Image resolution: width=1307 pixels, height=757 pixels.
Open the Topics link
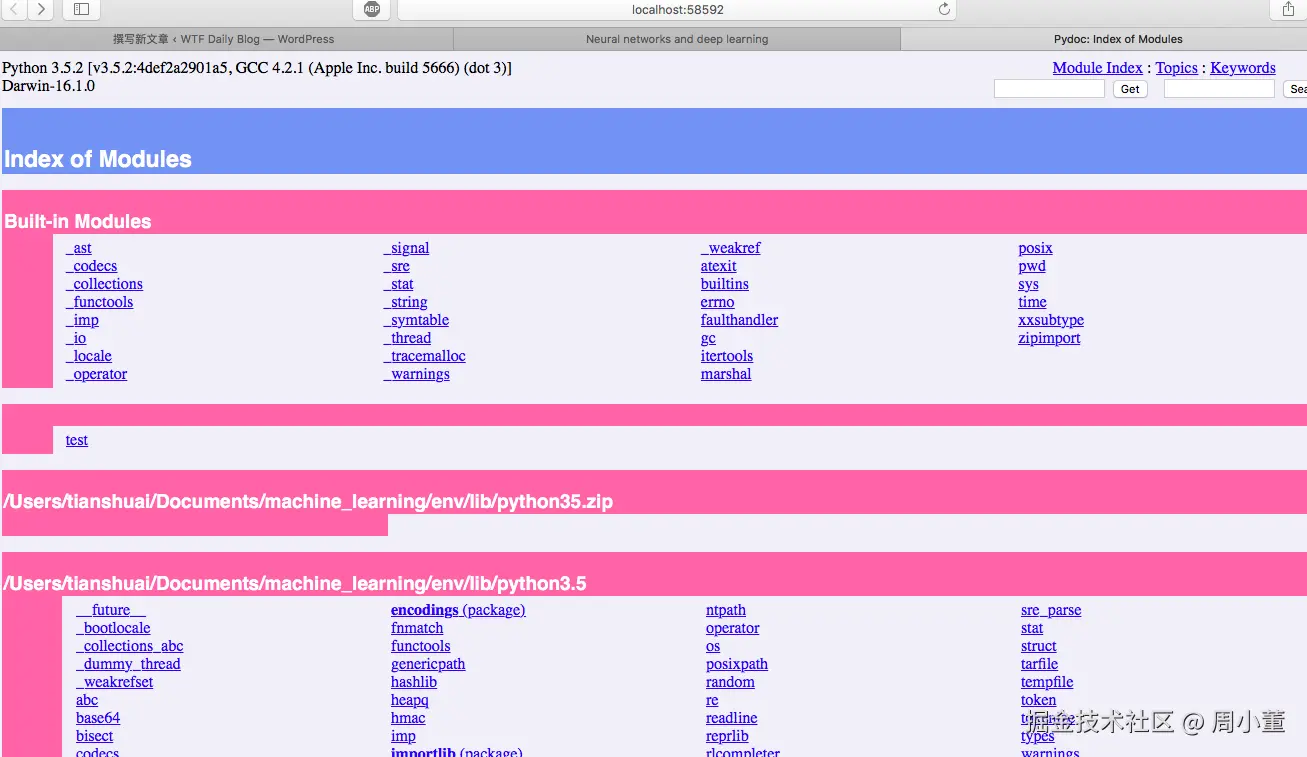click(x=1177, y=68)
